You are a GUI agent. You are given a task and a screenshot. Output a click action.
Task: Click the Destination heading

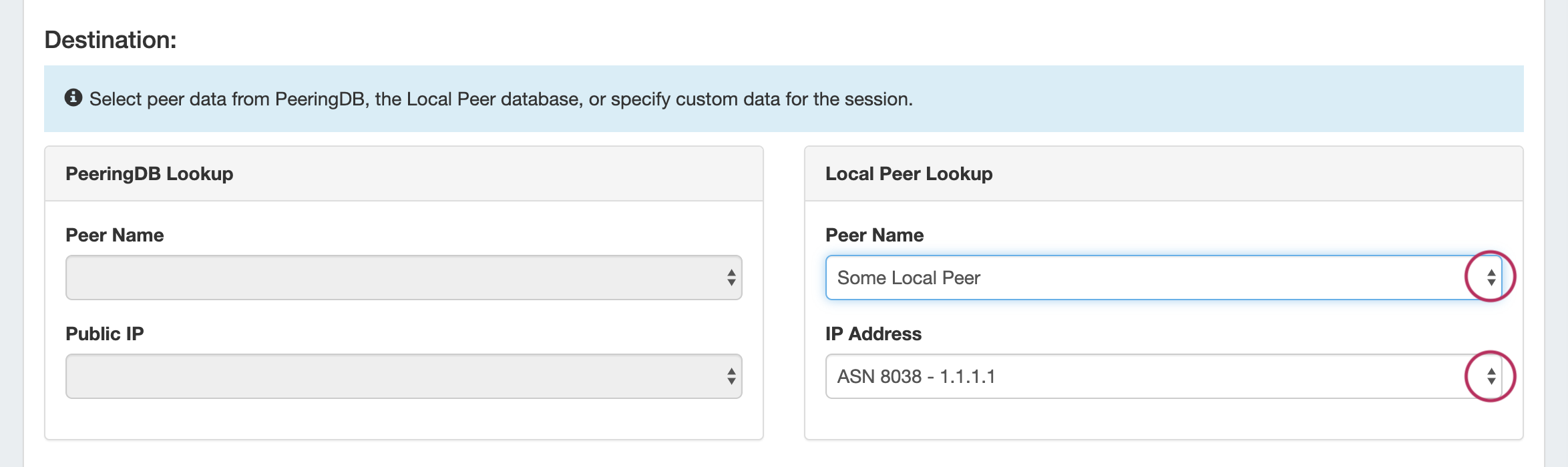(110, 40)
